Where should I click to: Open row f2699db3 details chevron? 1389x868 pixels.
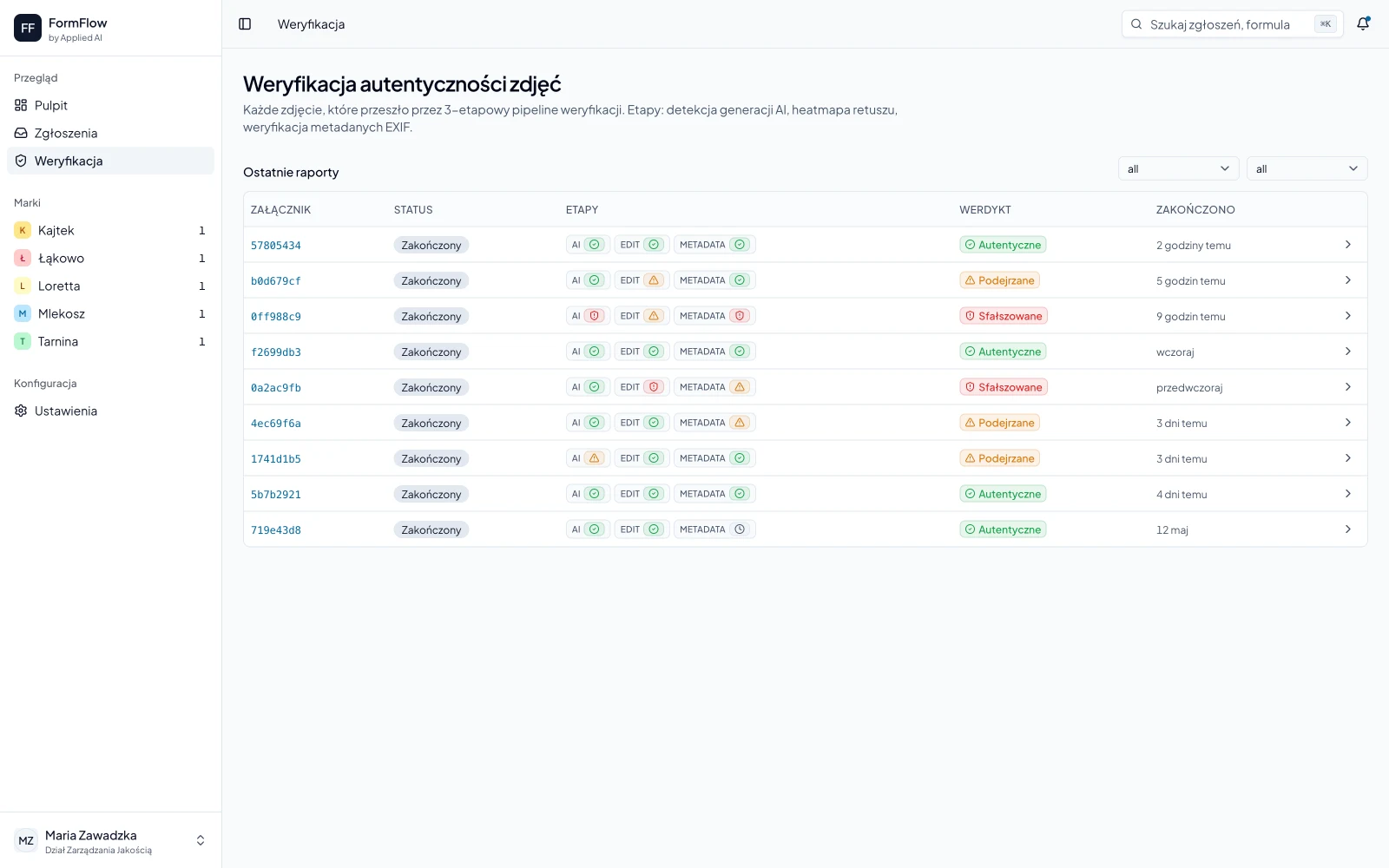coord(1347,352)
